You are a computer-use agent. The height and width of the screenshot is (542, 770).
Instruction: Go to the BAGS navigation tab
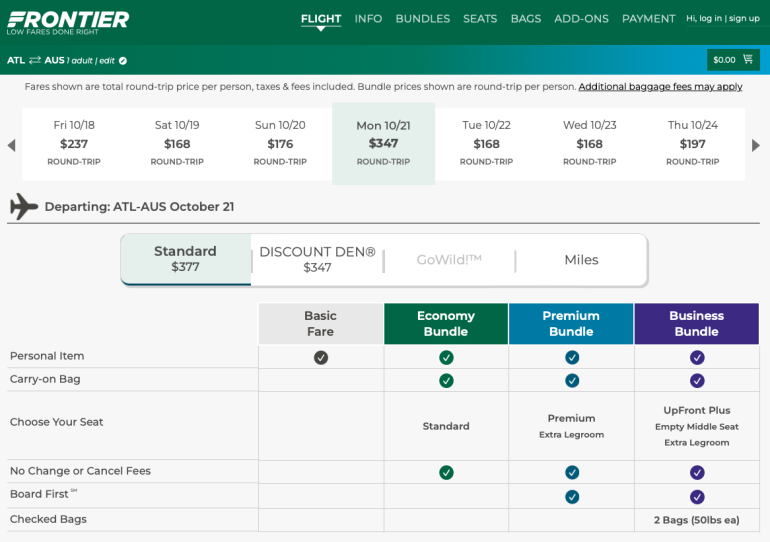coord(525,19)
